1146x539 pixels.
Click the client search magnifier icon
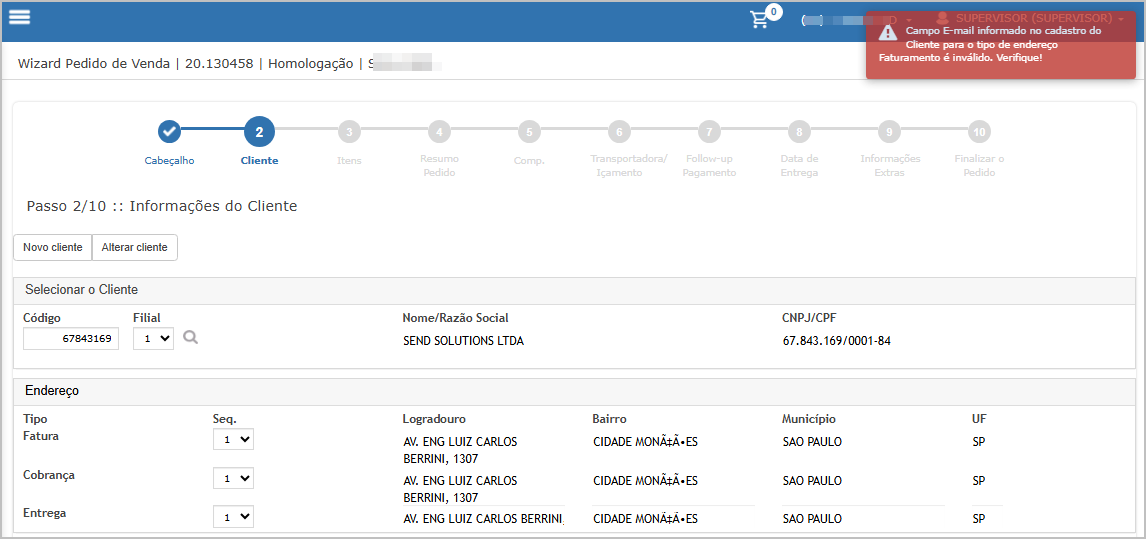tap(190, 338)
